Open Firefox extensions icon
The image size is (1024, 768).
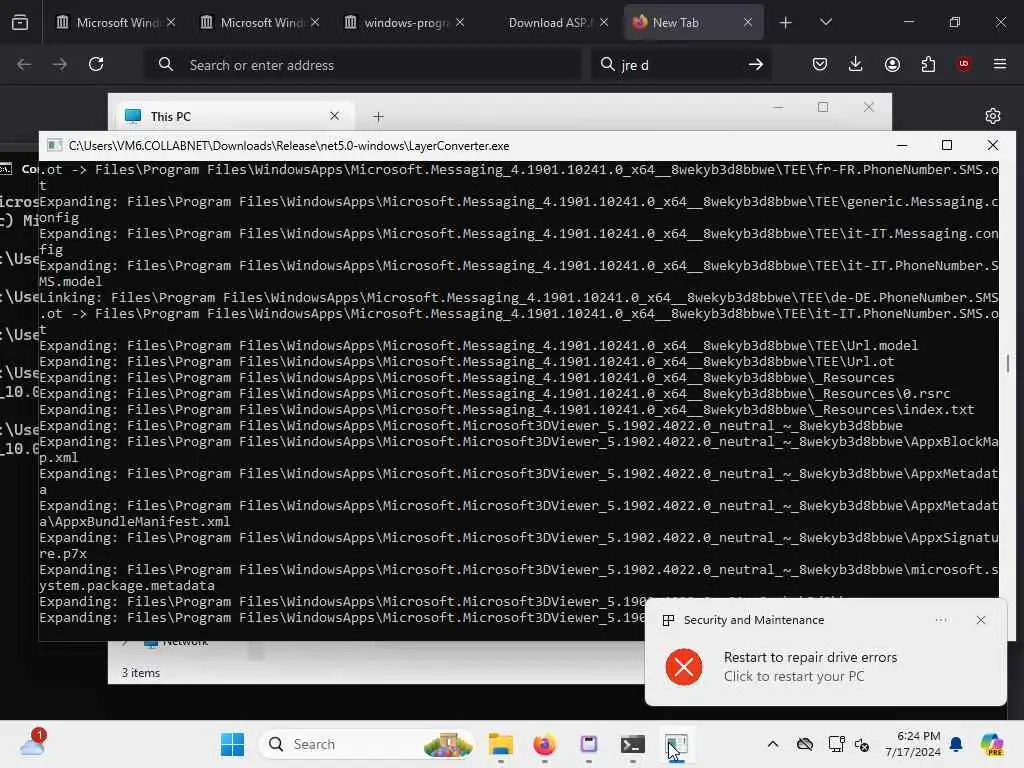pyautogui.click(x=928, y=65)
